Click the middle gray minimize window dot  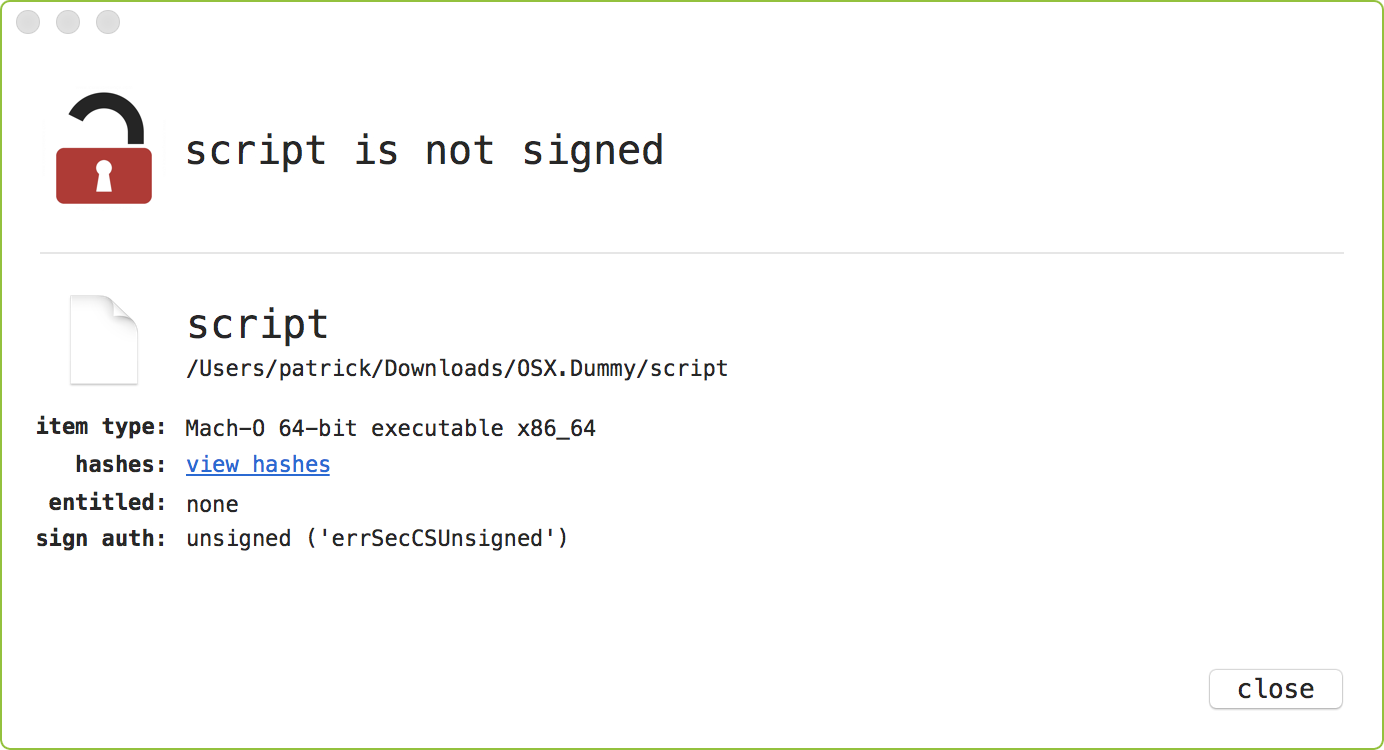[x=68, y=22]
